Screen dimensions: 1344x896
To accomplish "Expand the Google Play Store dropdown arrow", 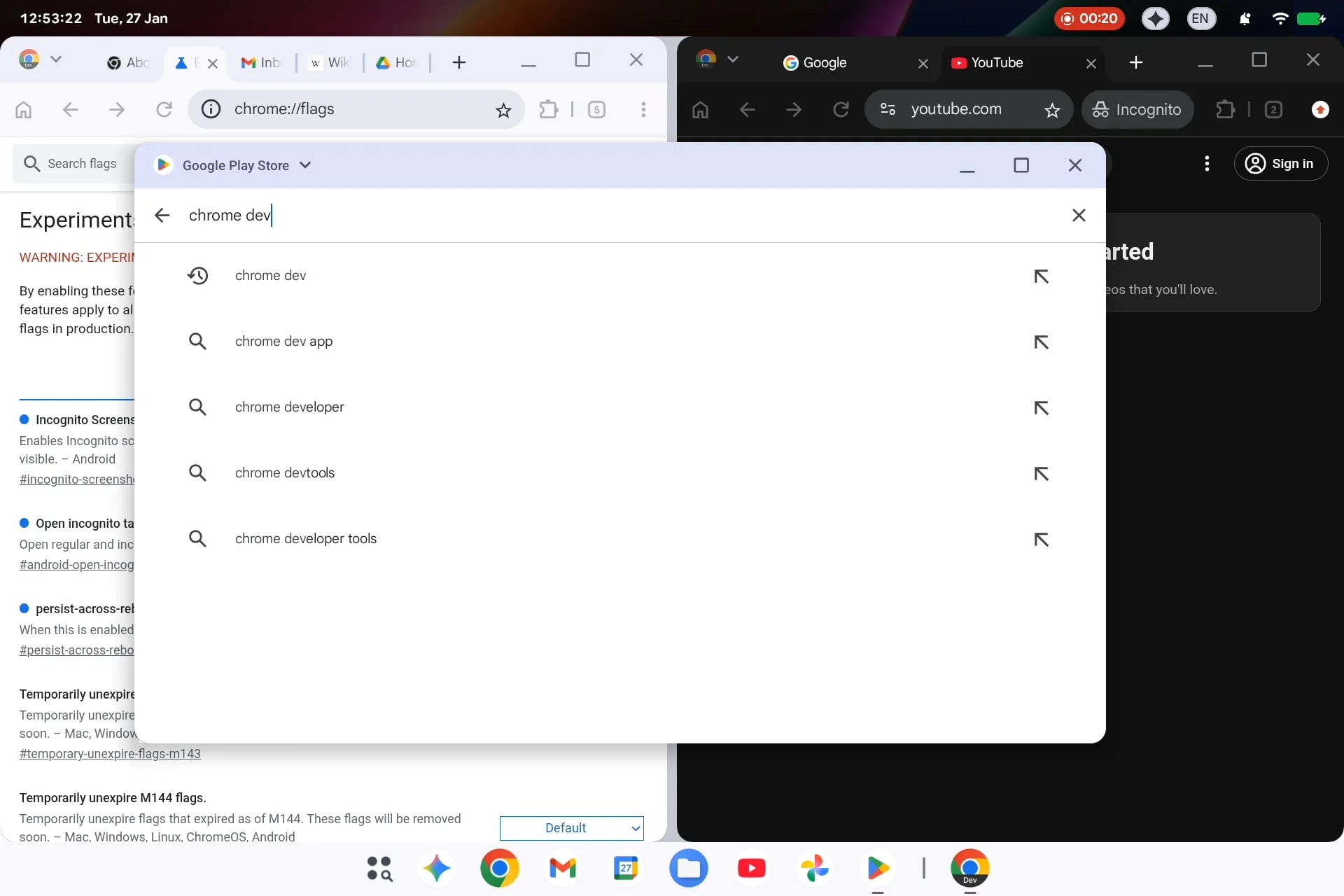I will (x=305, y=164).
